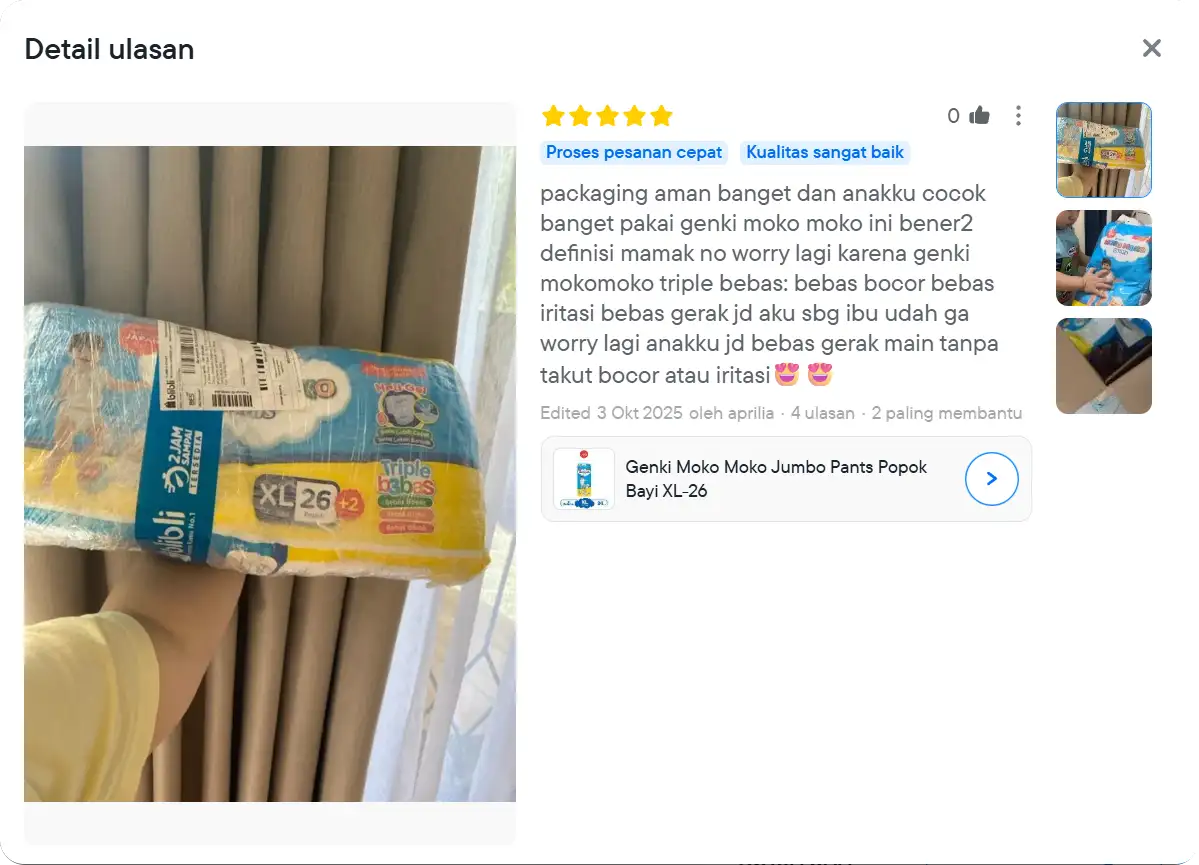Image resolution: width=1199 pixels, height=865 pixels.
Task: Show the first diaper package thumbnail
Action: click(1103, 150)
